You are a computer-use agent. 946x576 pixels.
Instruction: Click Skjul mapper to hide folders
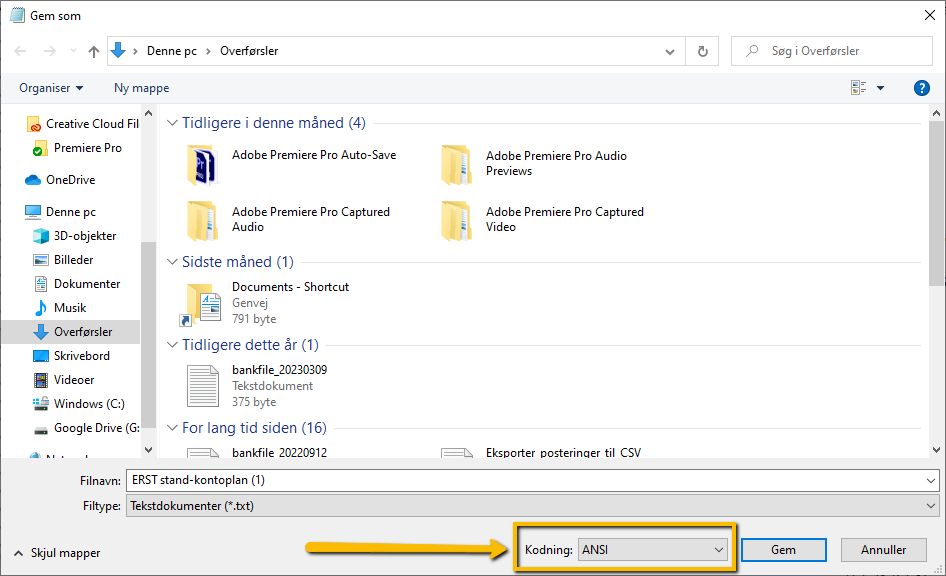58,553
